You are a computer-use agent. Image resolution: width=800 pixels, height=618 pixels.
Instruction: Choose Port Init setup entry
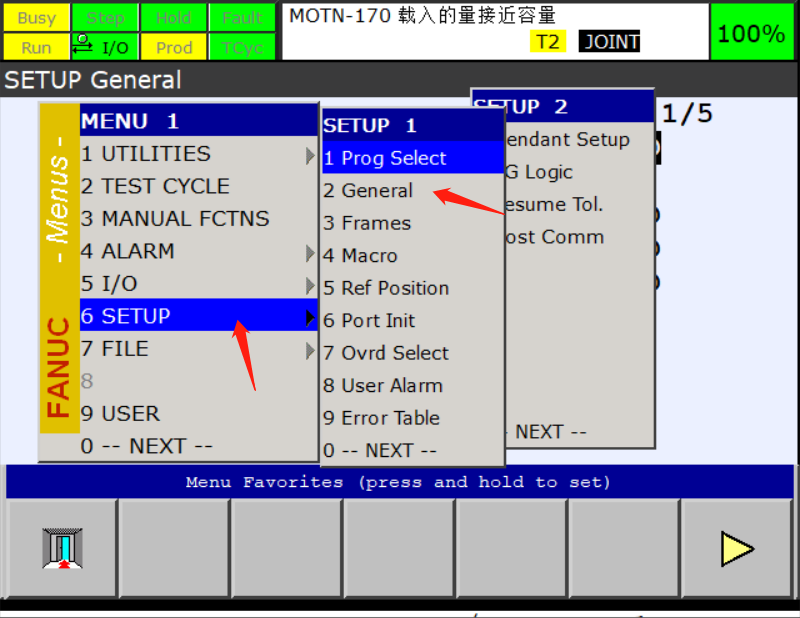point(413,320)
